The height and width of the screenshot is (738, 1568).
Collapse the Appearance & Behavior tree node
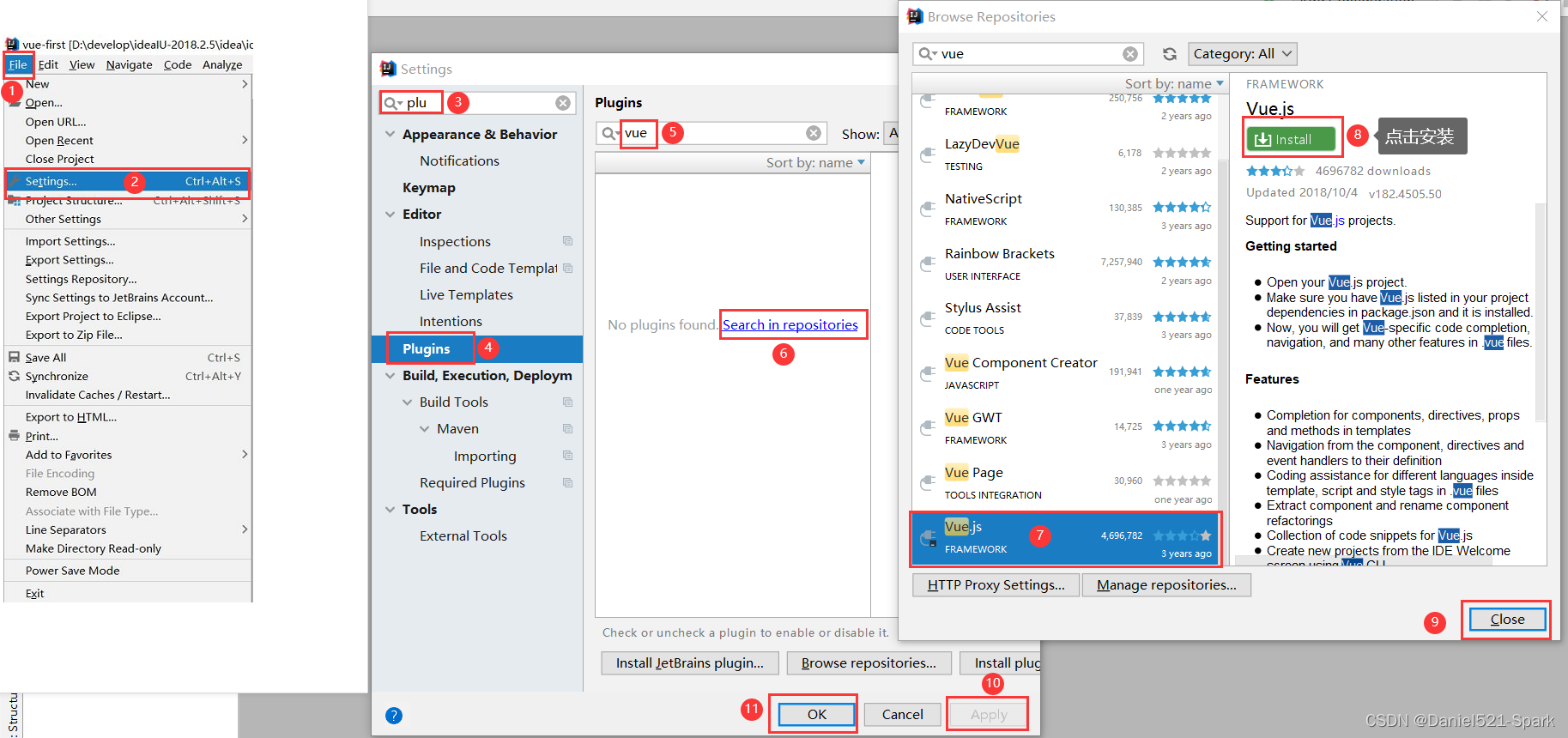click(390, 134)
